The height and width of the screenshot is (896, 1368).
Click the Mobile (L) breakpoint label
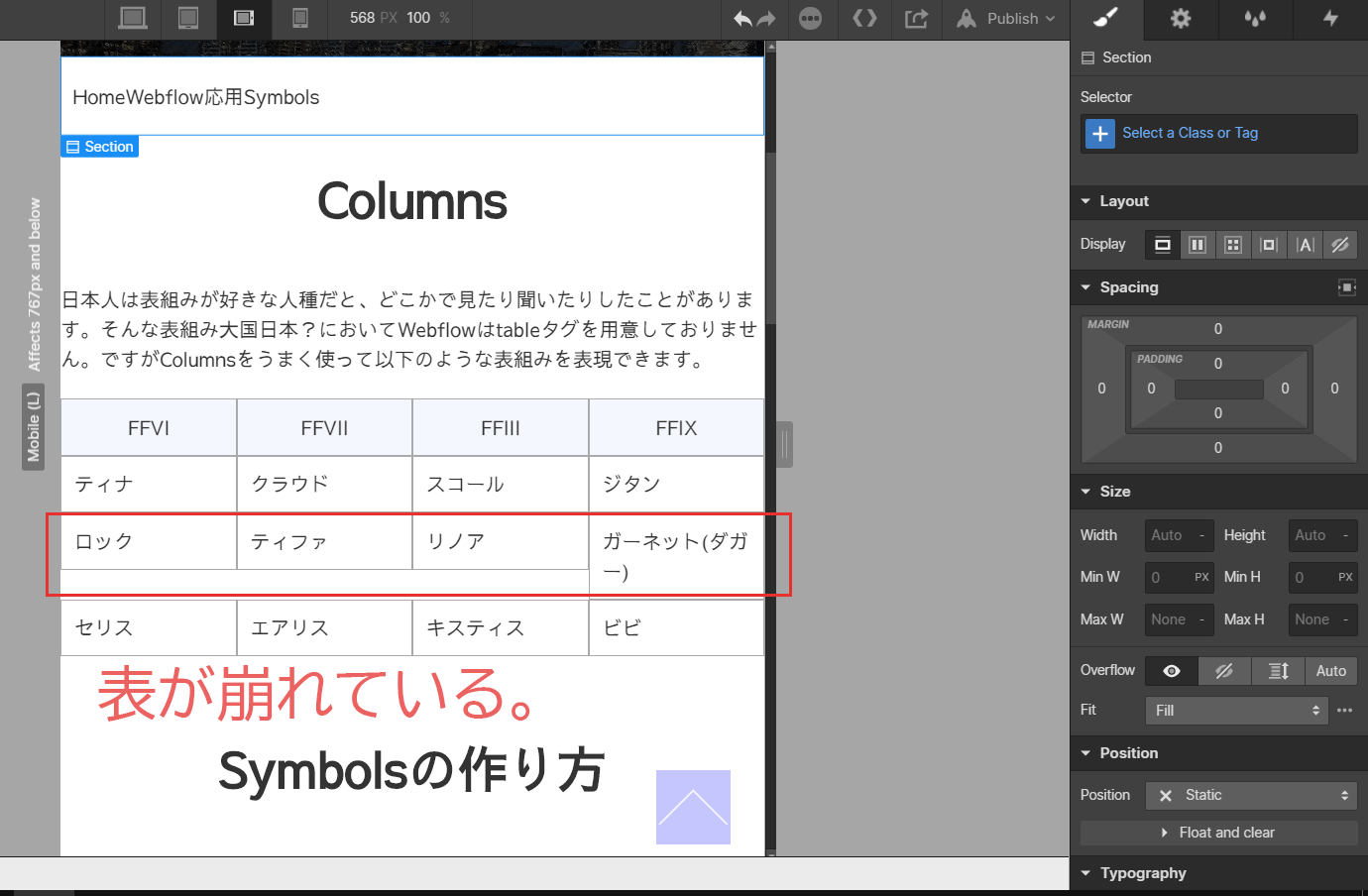tap(34, 427)
